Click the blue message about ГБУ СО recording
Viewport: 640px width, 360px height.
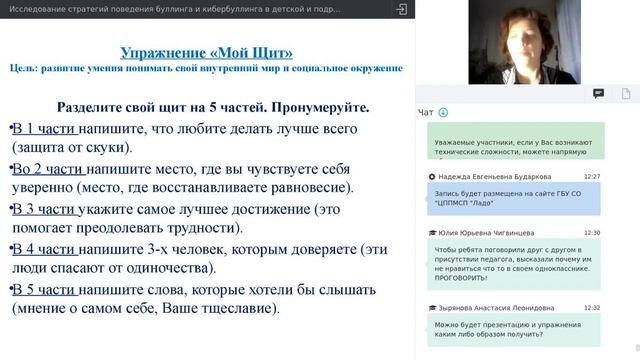coord(514,198)
